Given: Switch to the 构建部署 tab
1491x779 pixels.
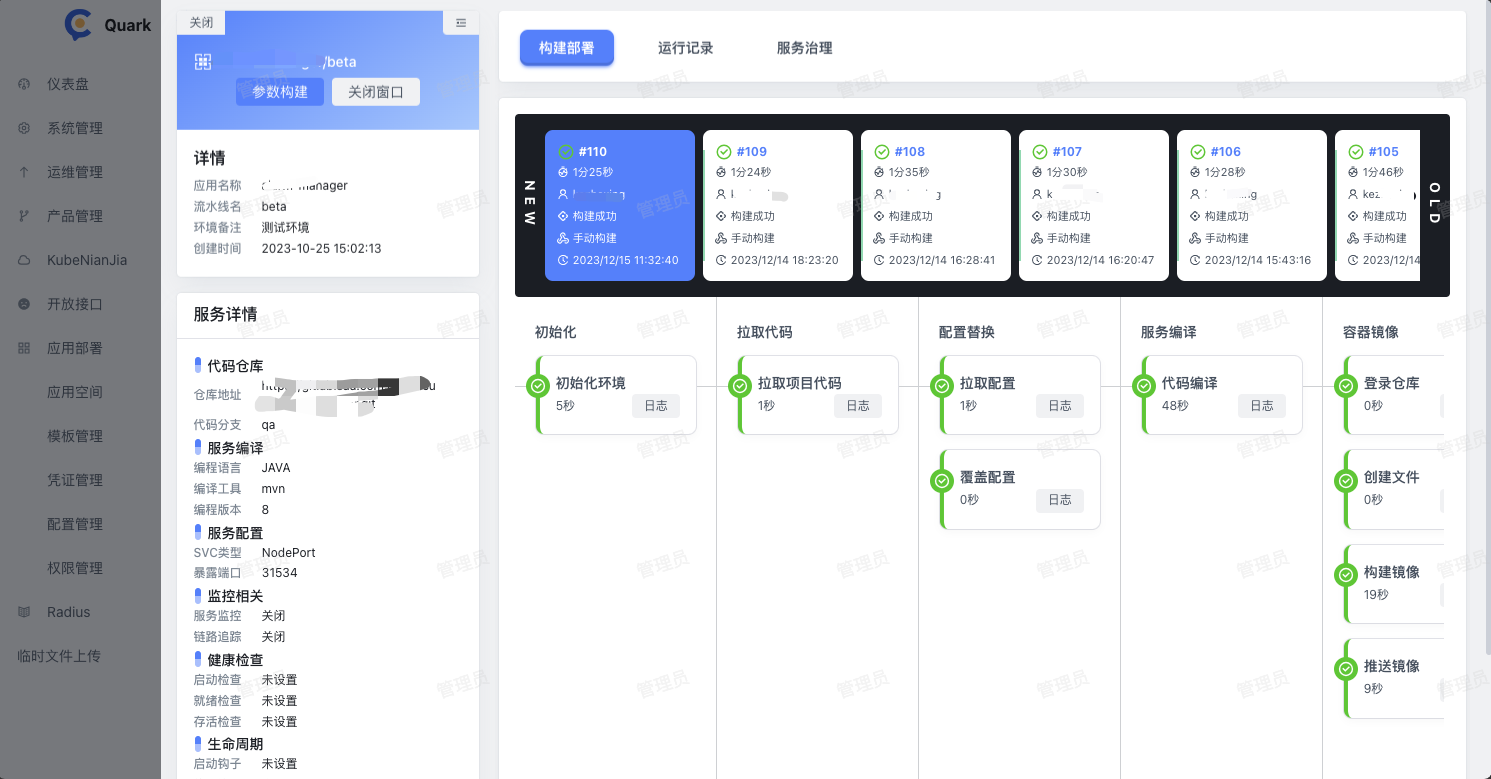Looking at the screenshot, I should pos(567,48).
